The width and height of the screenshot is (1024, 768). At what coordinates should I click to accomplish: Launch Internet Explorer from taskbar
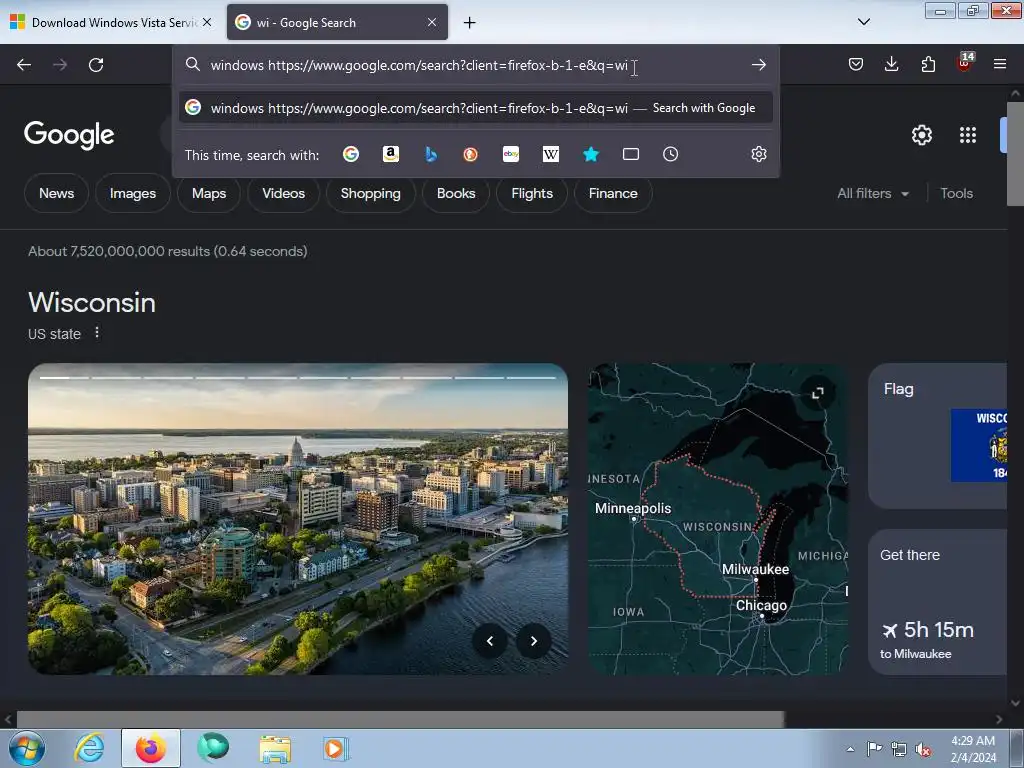click(89, 748)
